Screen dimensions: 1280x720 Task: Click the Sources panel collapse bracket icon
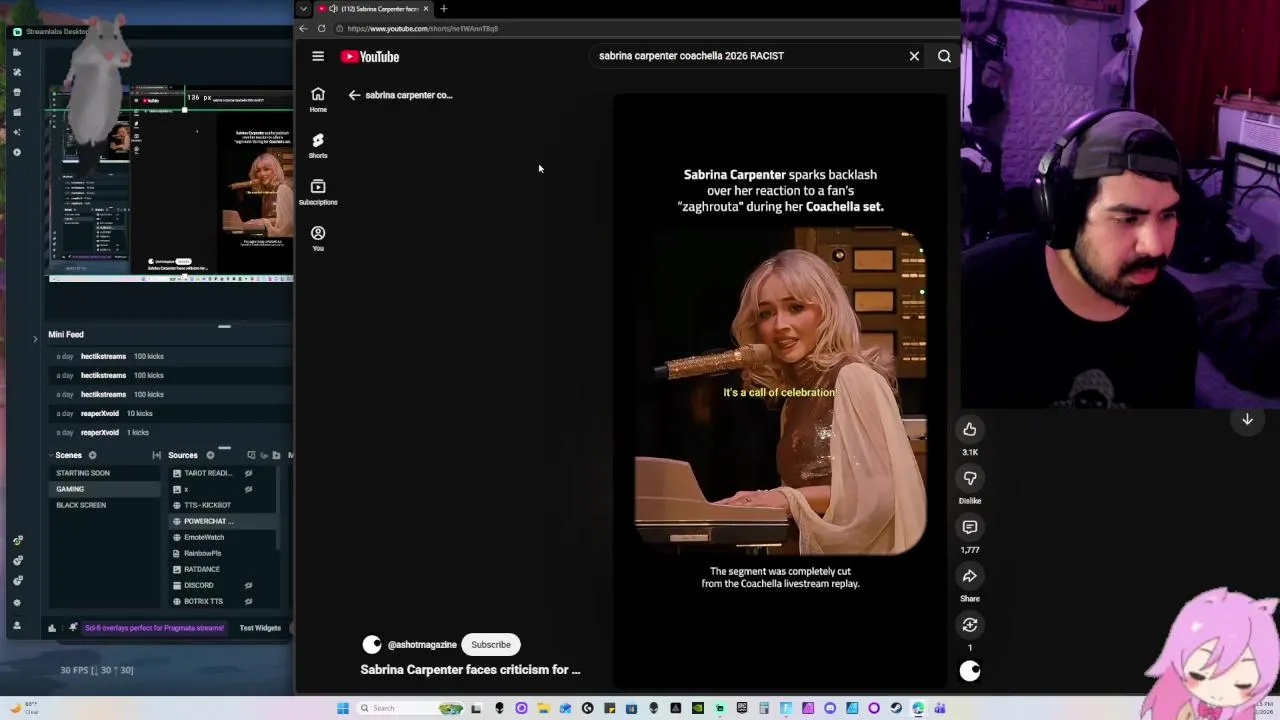coord(156,455)
